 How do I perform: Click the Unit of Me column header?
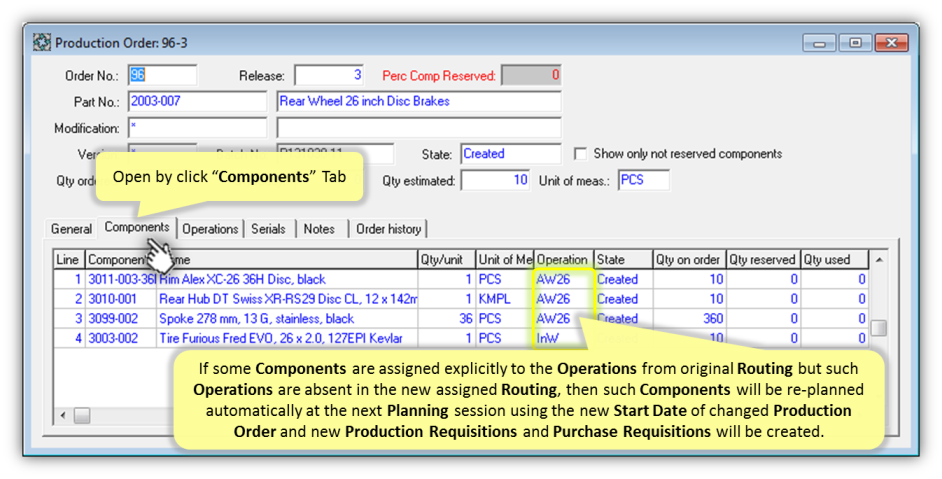point(505,260)
